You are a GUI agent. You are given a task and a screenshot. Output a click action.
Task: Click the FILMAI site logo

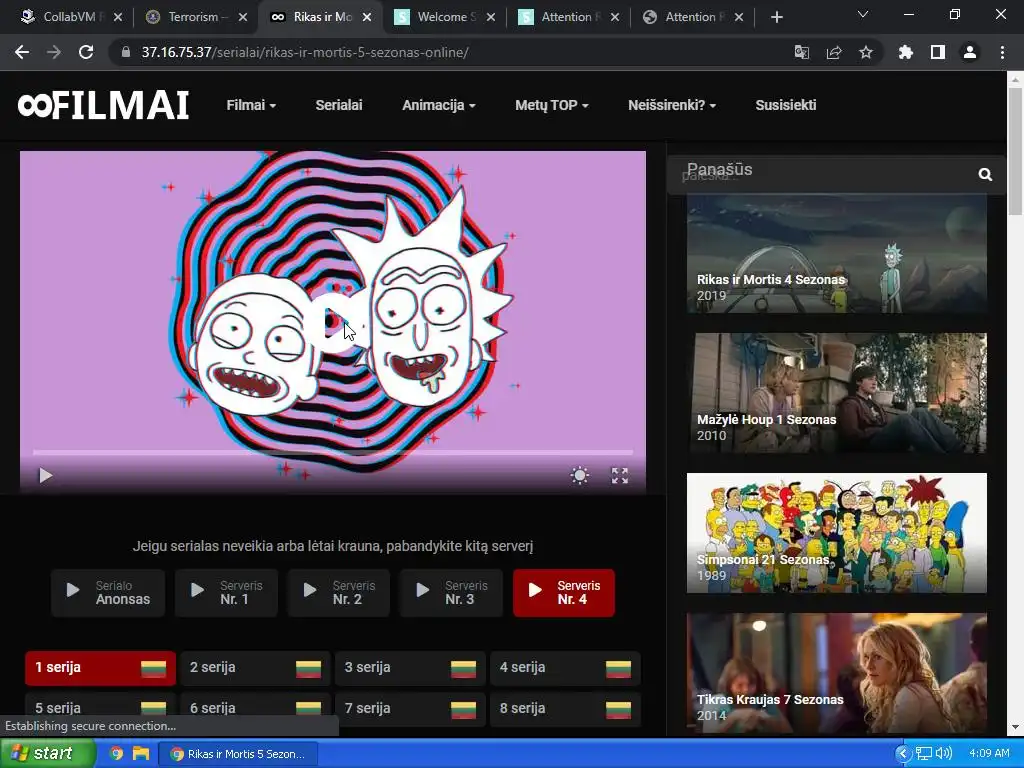103,105
